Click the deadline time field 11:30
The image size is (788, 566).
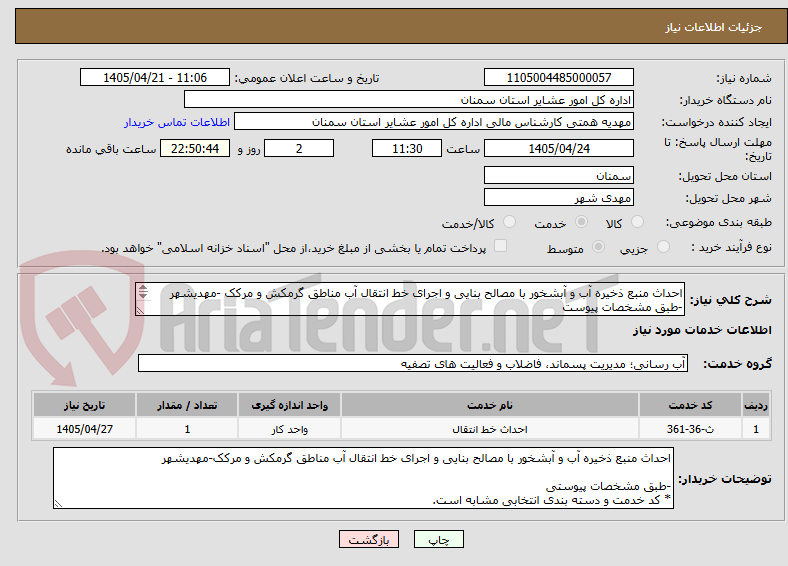pyautogui.click(x=407, y=148)
